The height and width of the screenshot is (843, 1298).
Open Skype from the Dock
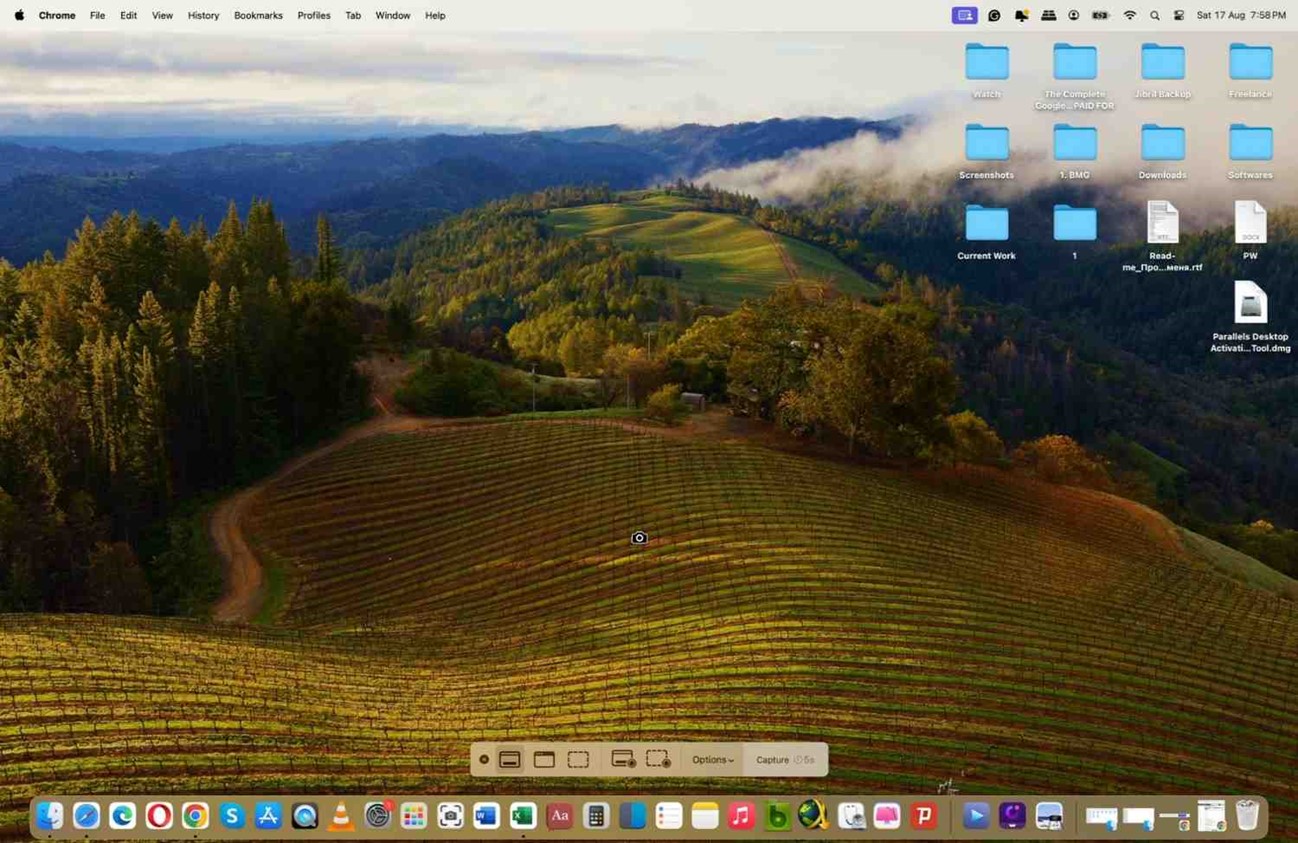pyautogui.click(x=232, y=816)
